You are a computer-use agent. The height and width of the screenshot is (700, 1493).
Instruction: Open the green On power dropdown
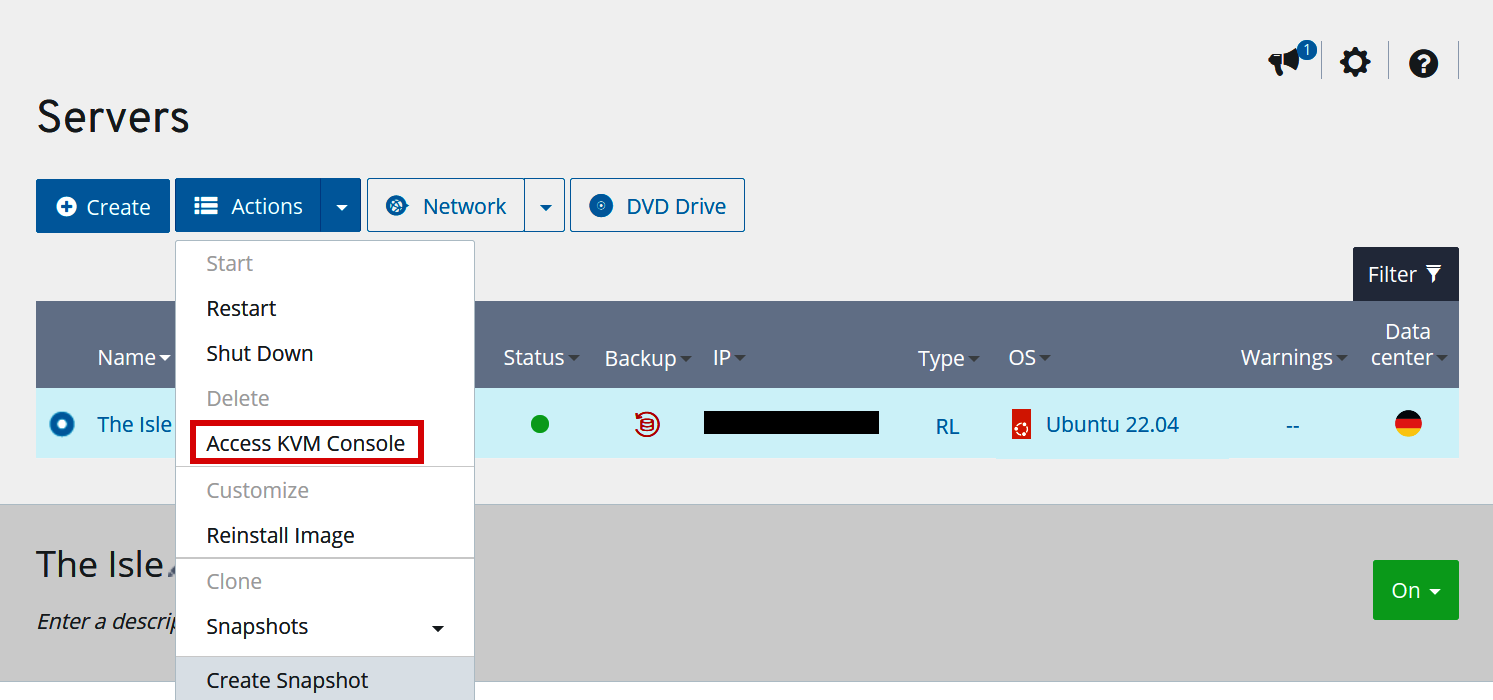click(x=1415, y=590)
